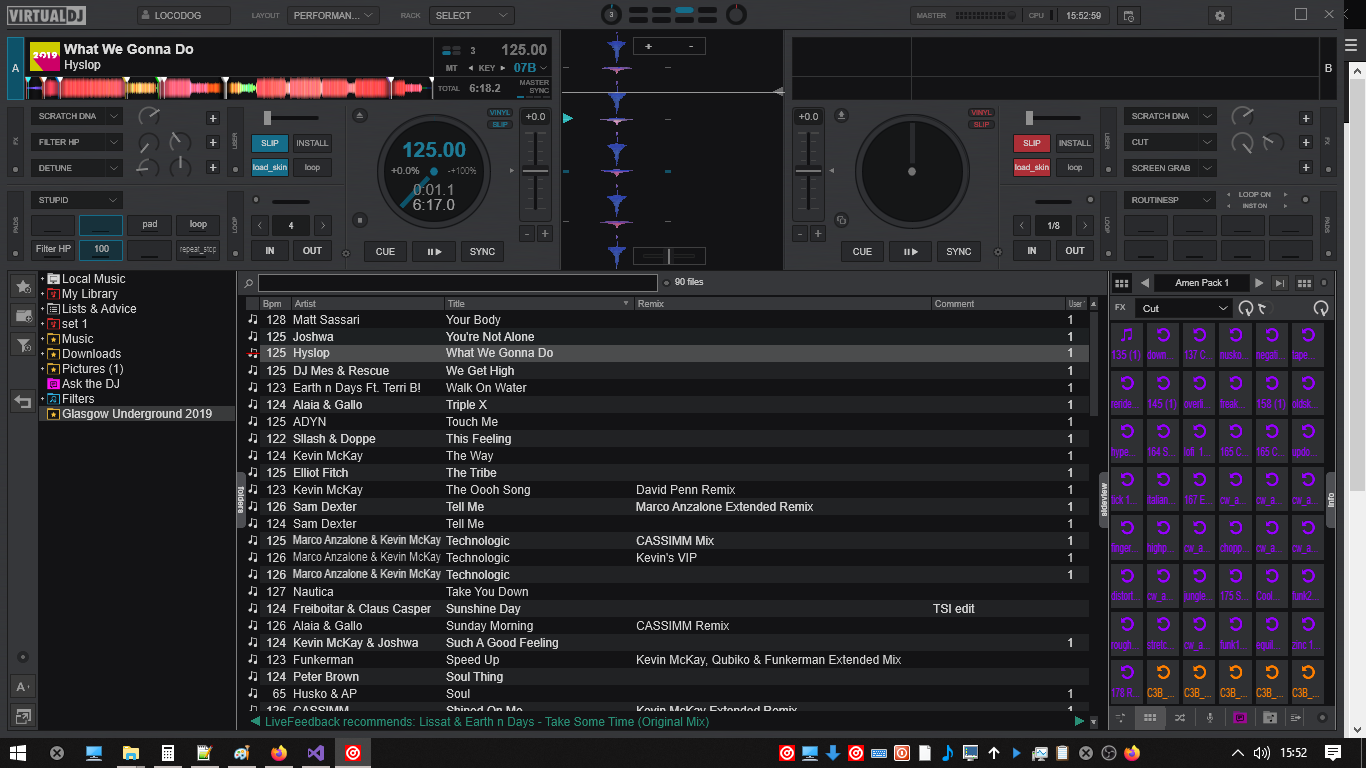Screen dimensions: 1366x768
Task: Open the favorites star sidebar icon
Action: (x=22, y=286)
